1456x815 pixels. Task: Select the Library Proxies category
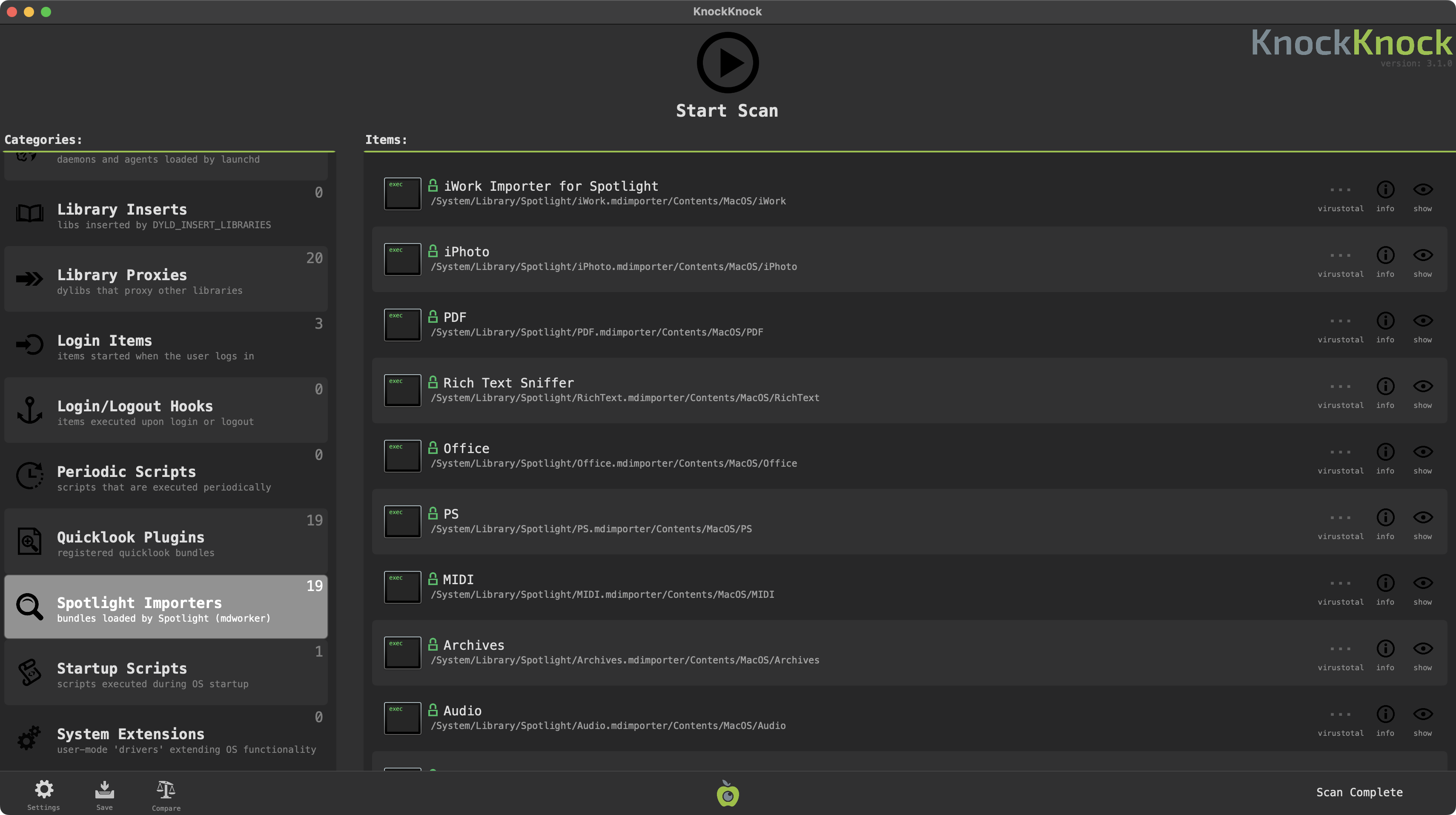166,279
